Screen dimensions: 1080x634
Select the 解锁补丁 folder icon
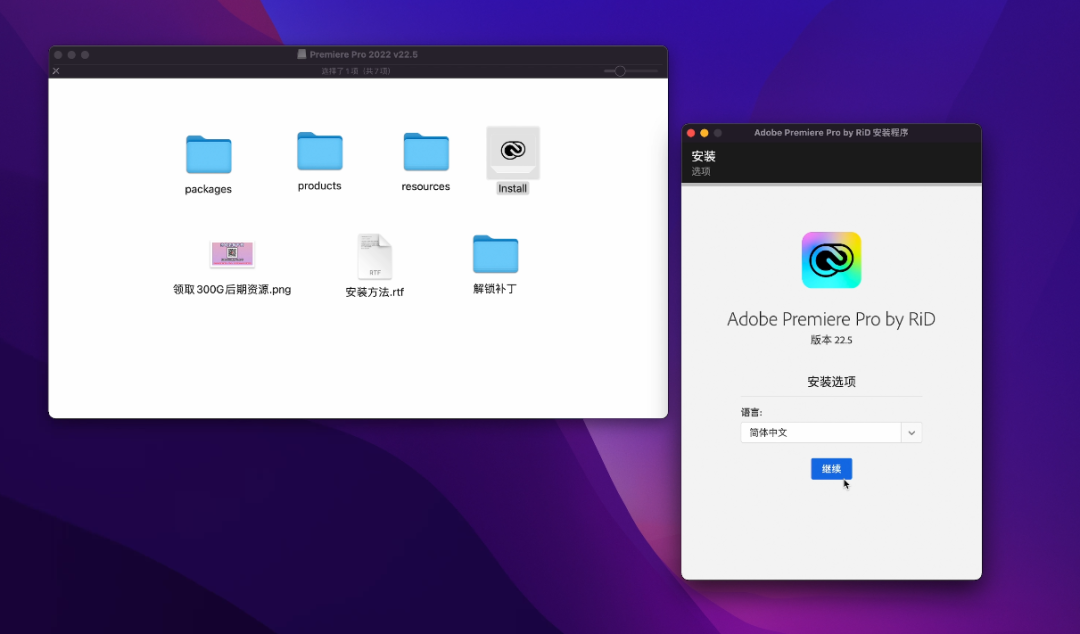[x=495, y=254]
